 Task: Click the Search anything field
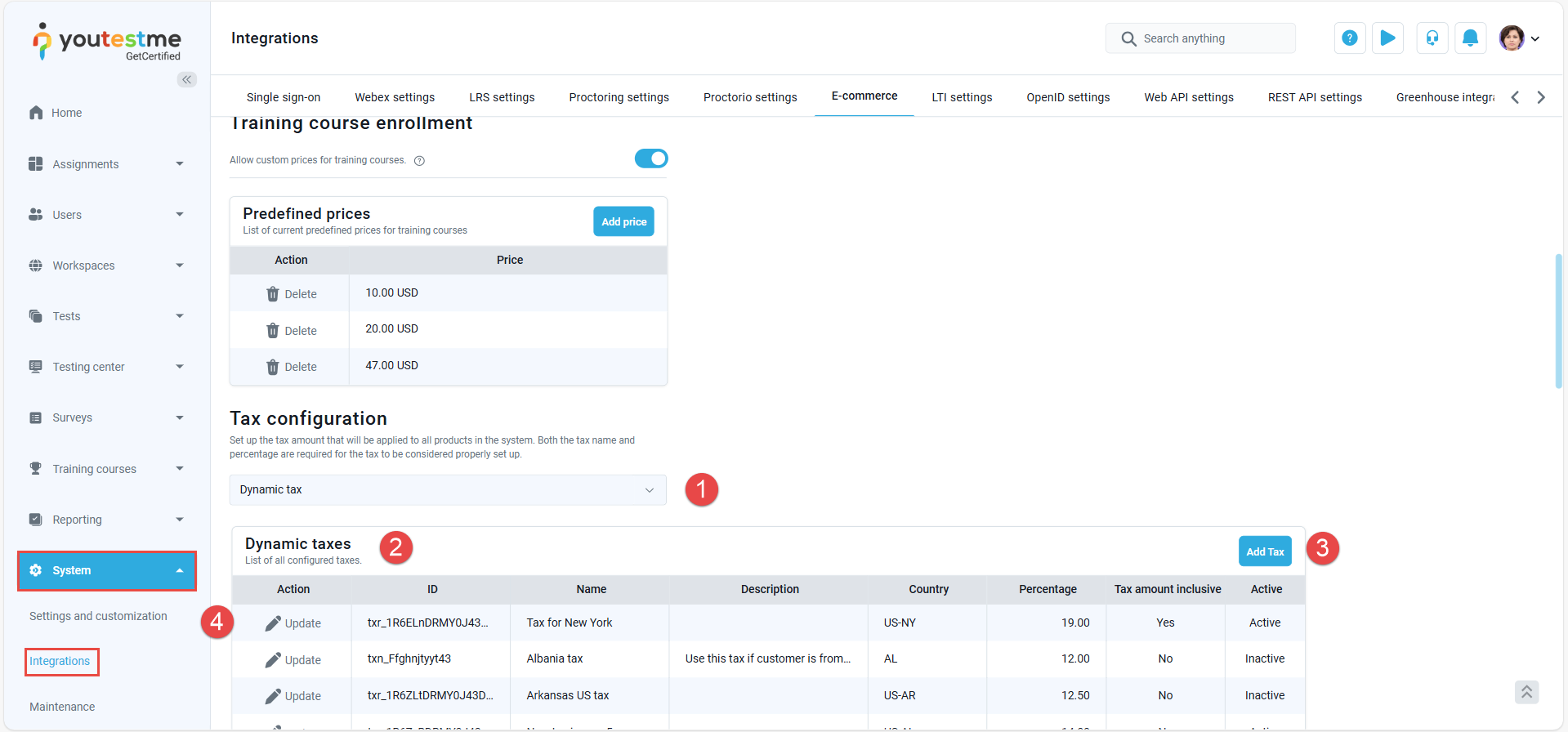(x=1200, y=38)
